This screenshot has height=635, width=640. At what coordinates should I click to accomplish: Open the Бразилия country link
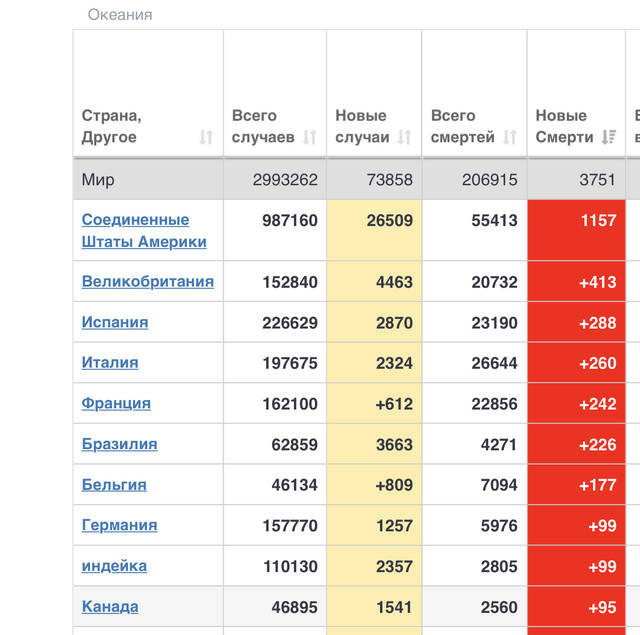120,444
